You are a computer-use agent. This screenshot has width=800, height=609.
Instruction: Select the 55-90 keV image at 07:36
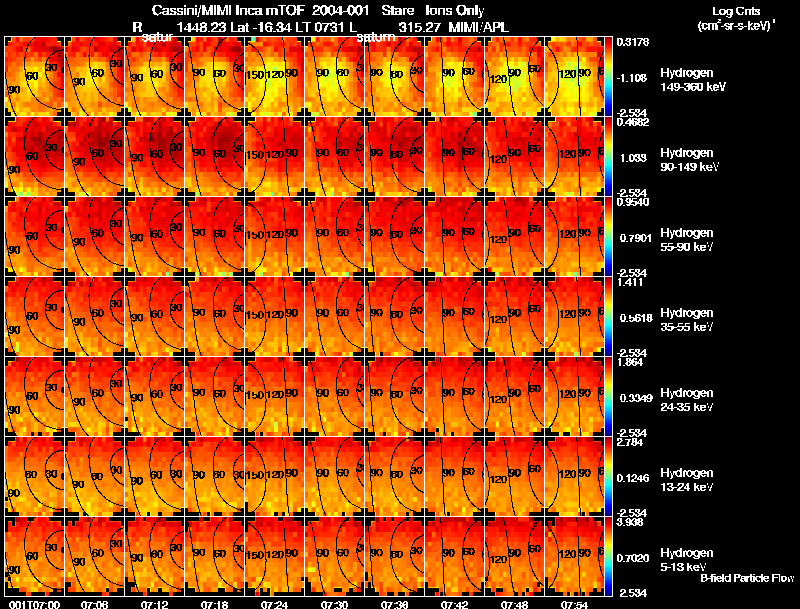coord(394,237)
